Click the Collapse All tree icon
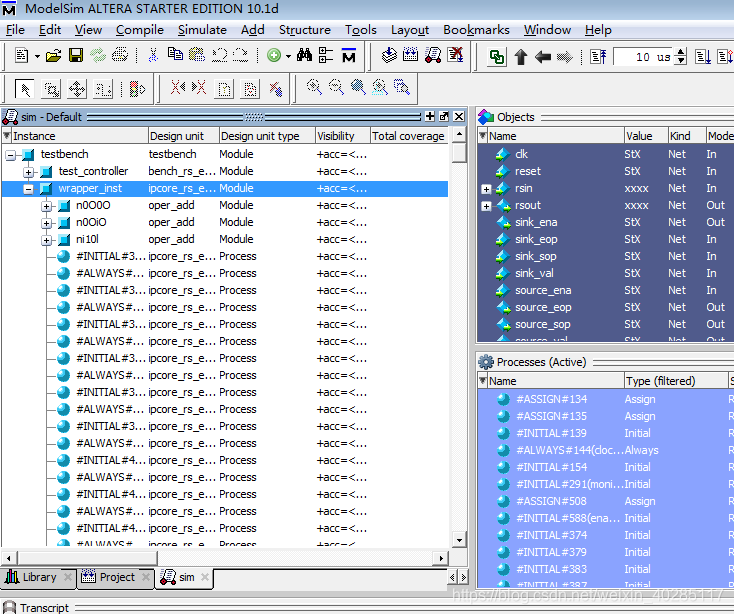 (x=326, y=55)
